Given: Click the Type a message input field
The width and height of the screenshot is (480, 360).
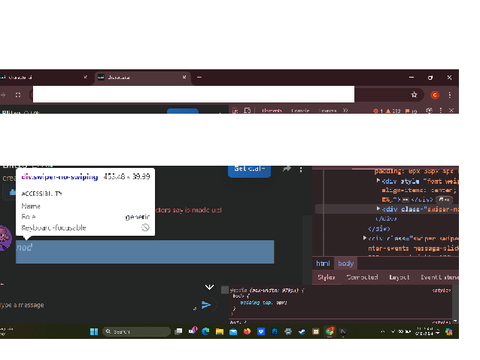Looking at the screenshot, I should (x=97, y=305).
